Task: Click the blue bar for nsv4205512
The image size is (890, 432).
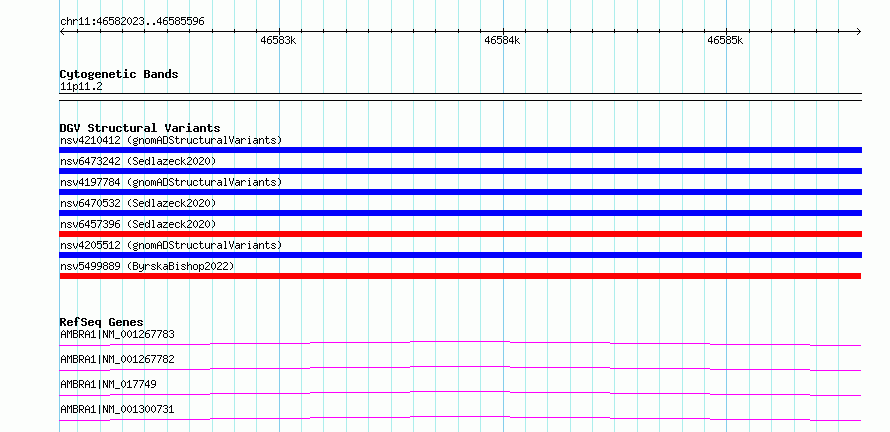Action: (460, 255)
